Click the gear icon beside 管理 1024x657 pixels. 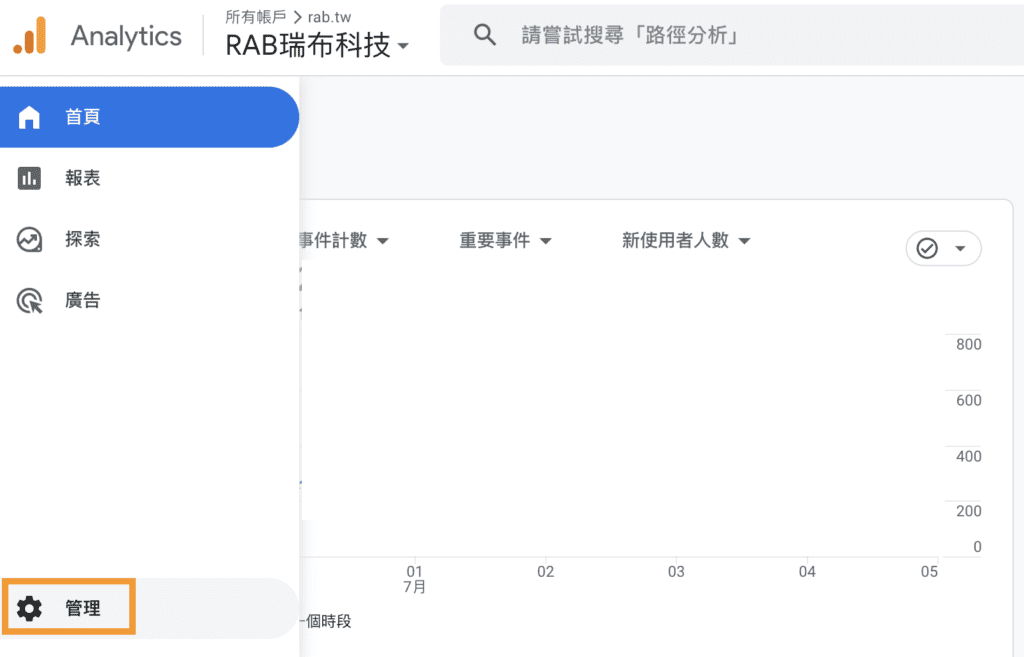(x=30, y=608)
